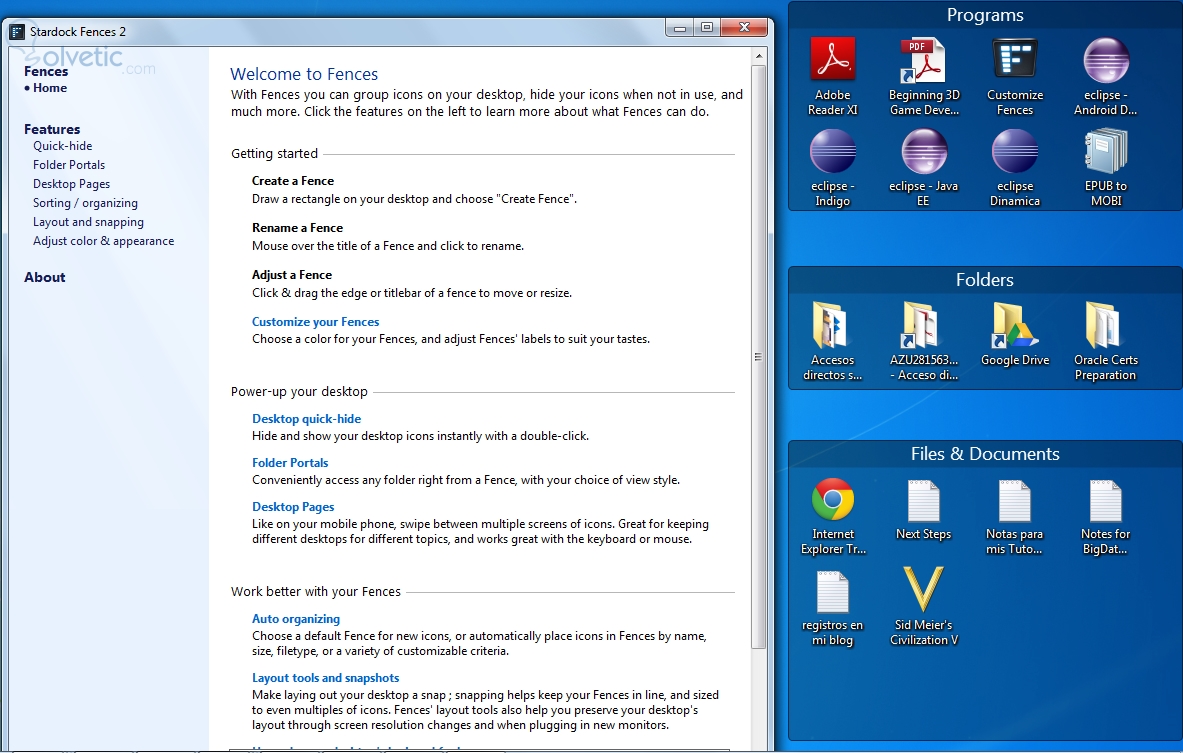Follow the Auto organizing link
Viewport: 1183px width, 753px height.
point(296,619)
